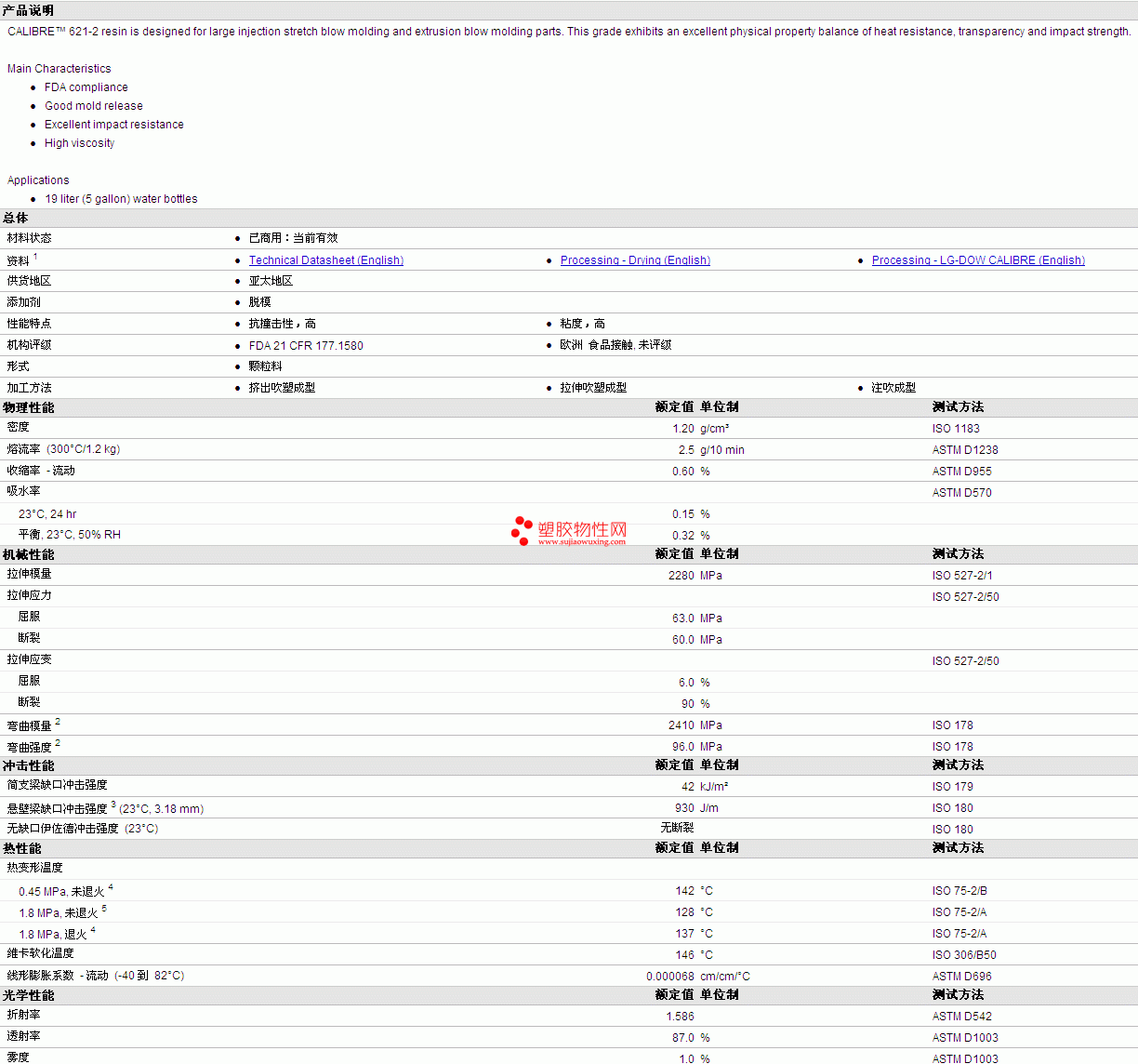Click the '折射率' property label
Image resolution: width=1138 pixels, height=1064 pixels.
24,1015
